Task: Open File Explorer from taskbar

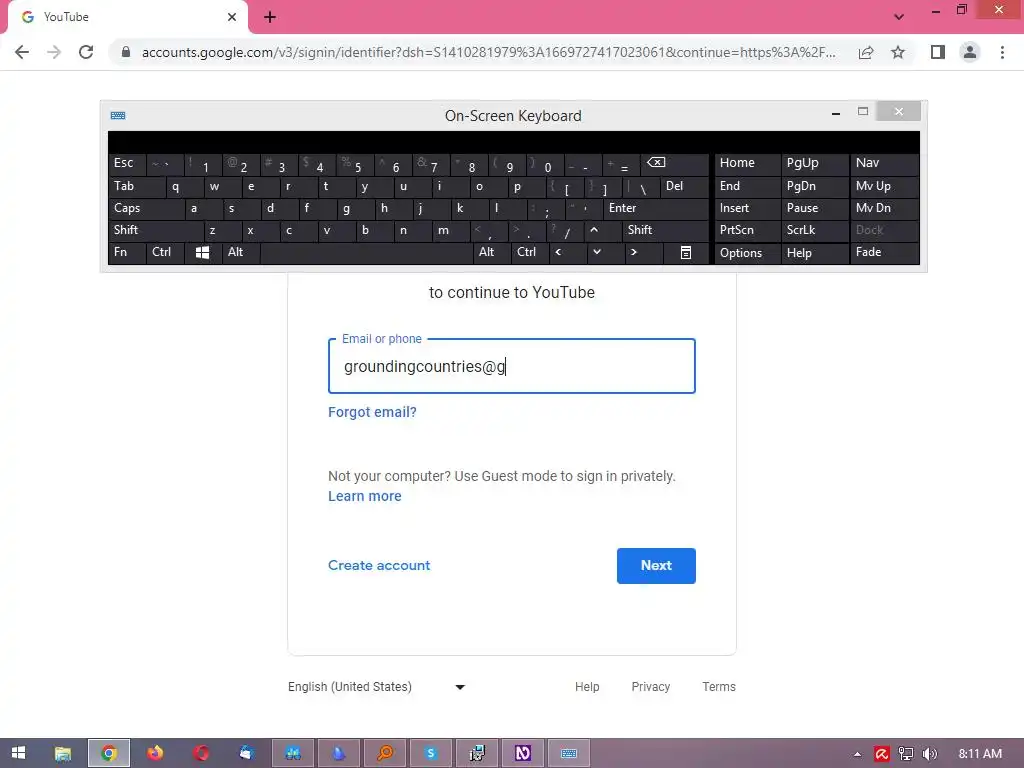Action: pos(63,753)
